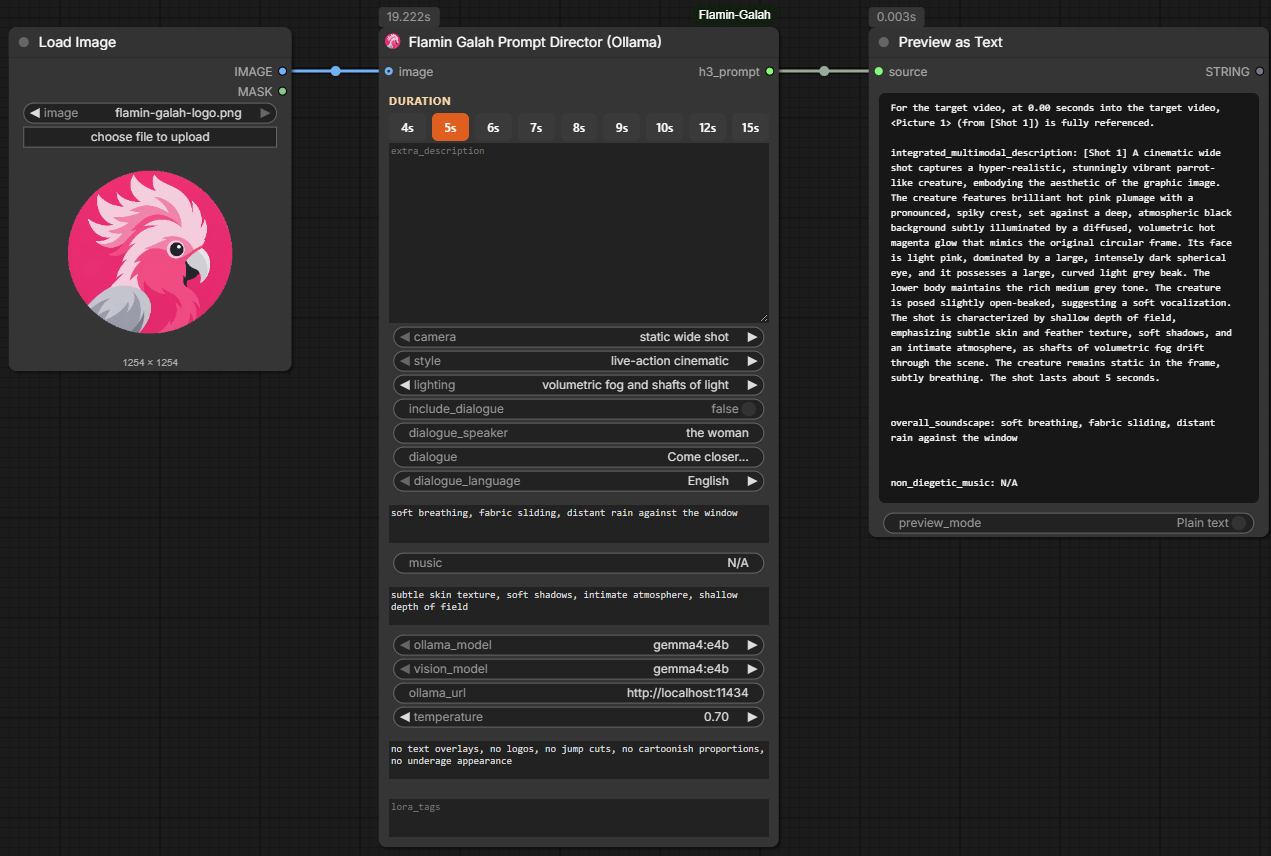Viewport: 1271px width, 856px height.
Task: Click the lora_tags input field
Action: point(579,818)
